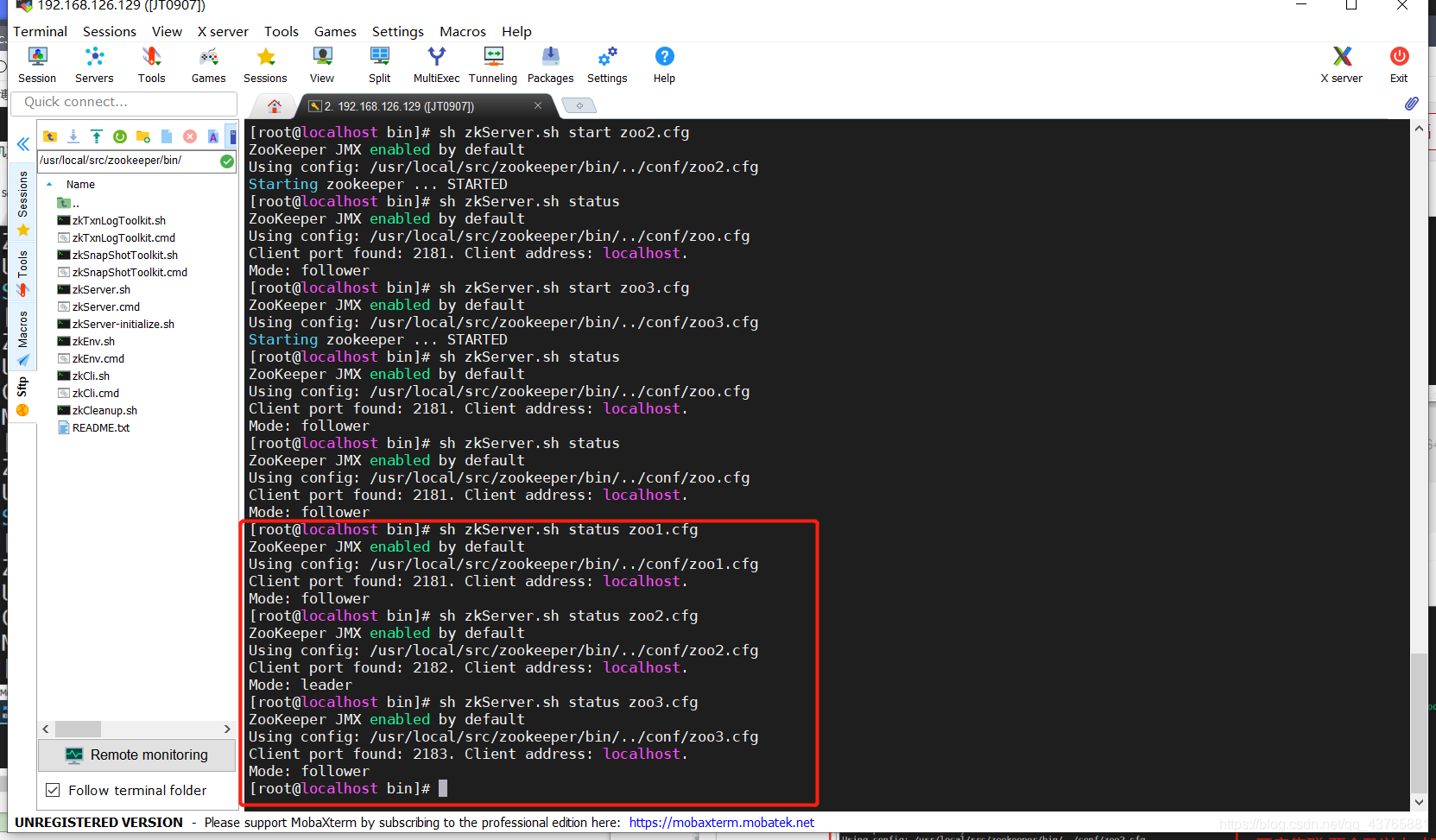The height and width of the screenshot is (840, 1436).
Task: Open the Tunneling toolbar icon
Action: point(493,65)
